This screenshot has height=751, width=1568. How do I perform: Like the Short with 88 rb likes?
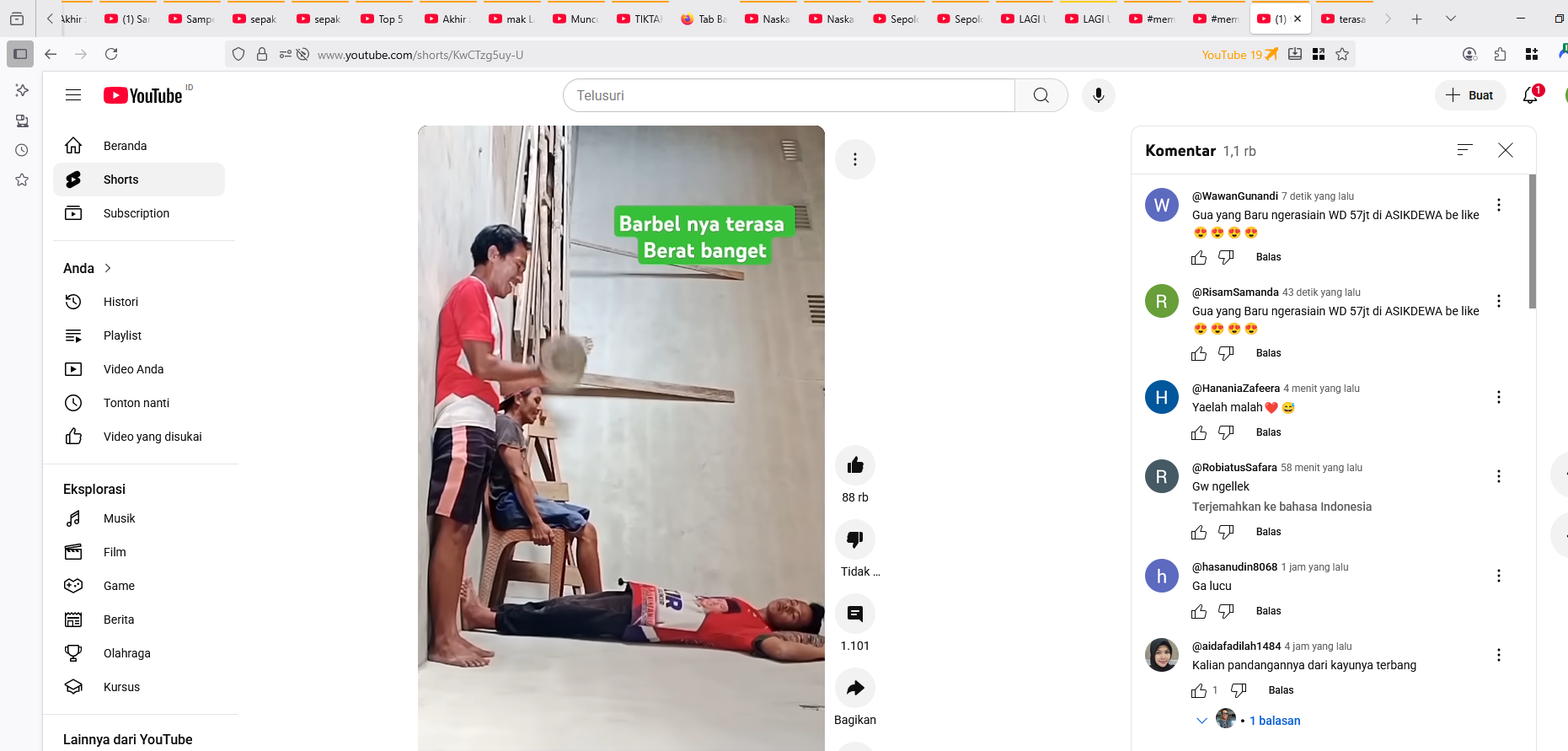(x=855, y=465)
